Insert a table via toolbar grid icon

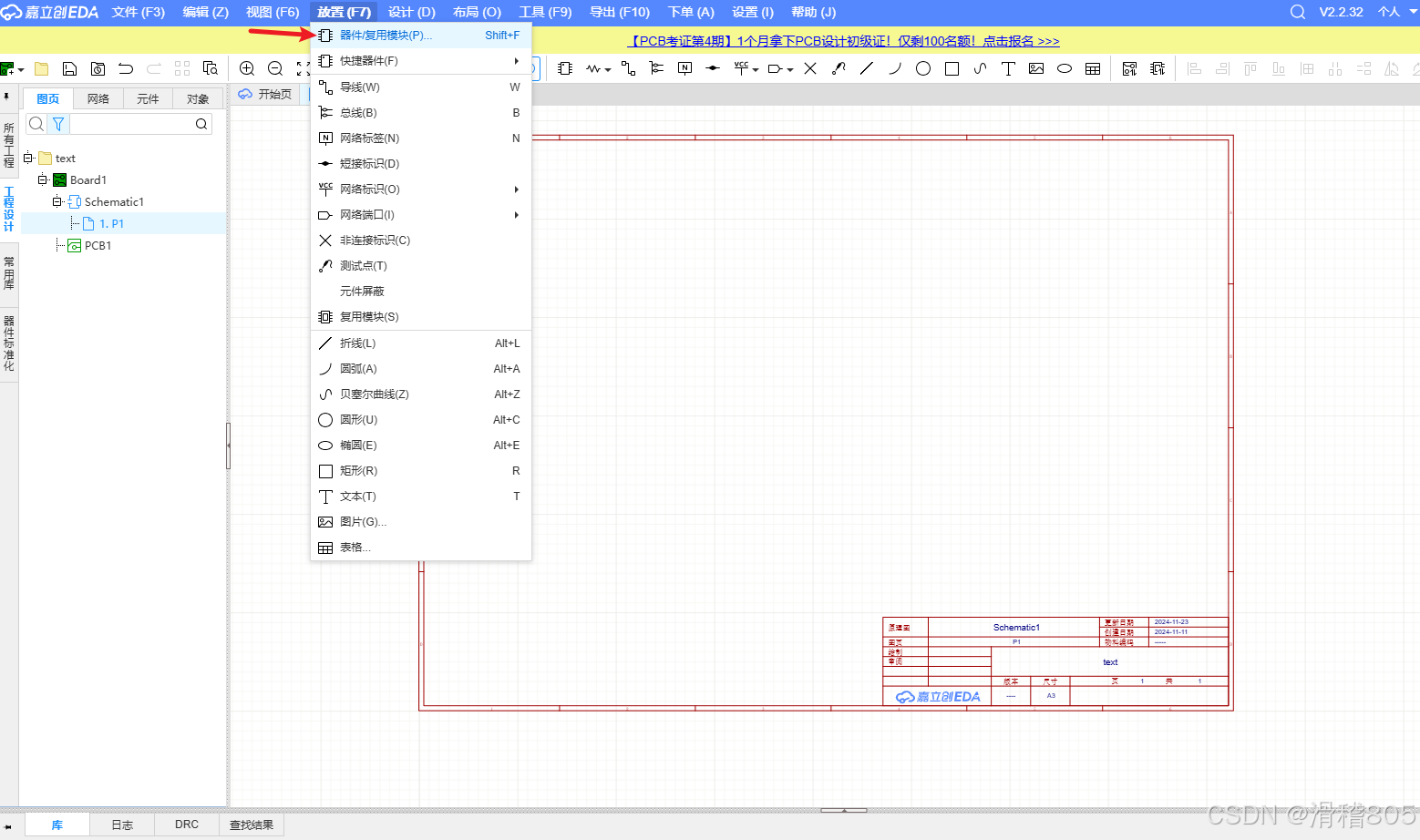[1093, 68]
